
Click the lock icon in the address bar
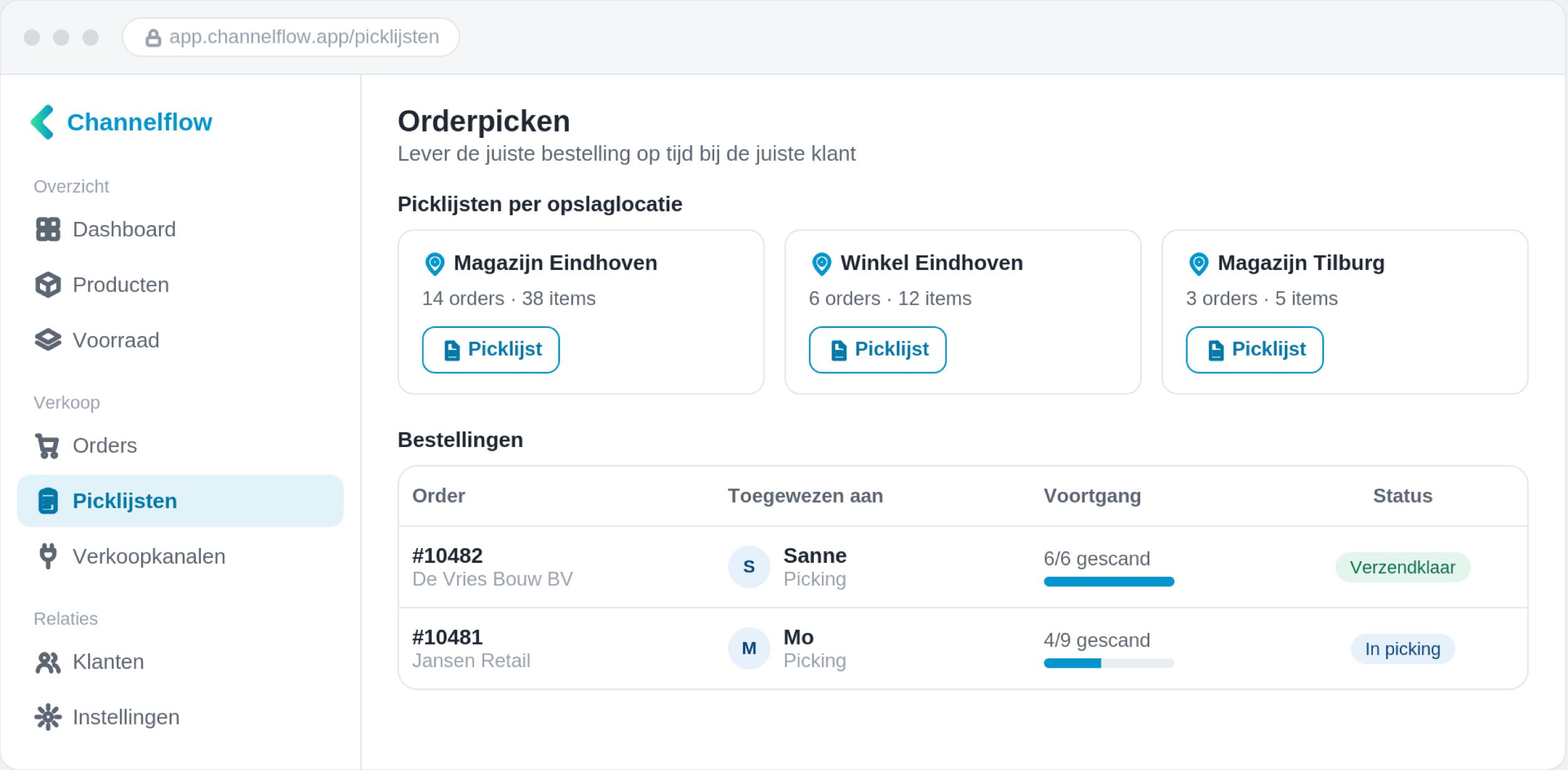[x=153, y=38]
